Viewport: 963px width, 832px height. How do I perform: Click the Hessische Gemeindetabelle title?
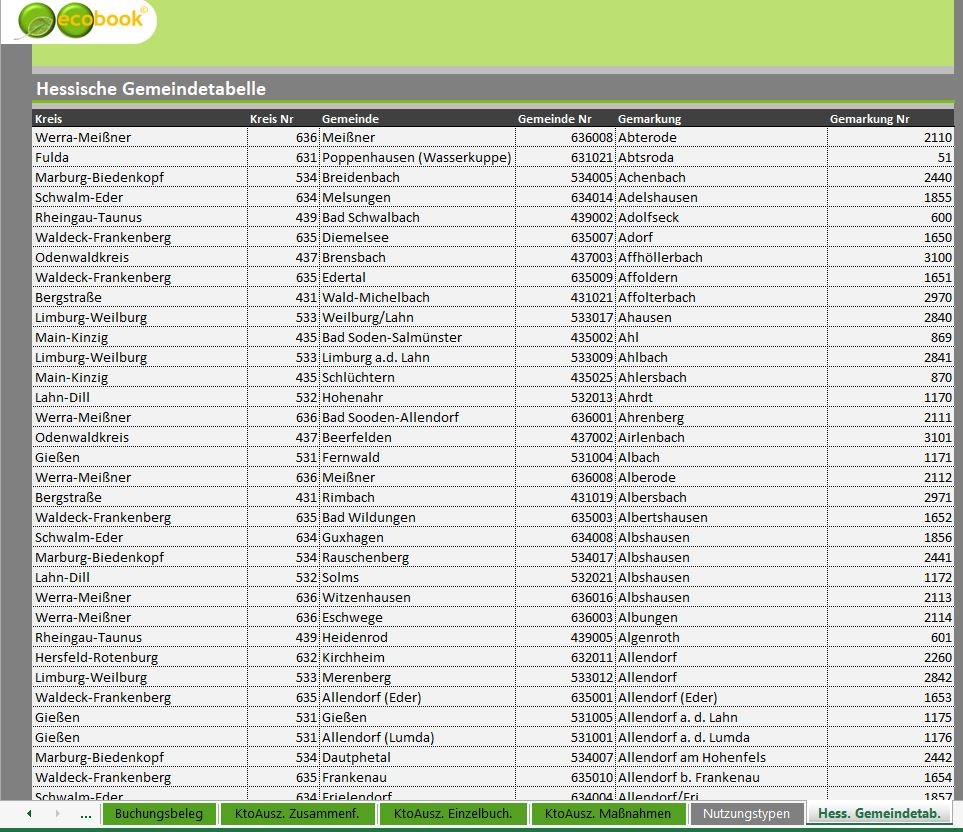151,89
